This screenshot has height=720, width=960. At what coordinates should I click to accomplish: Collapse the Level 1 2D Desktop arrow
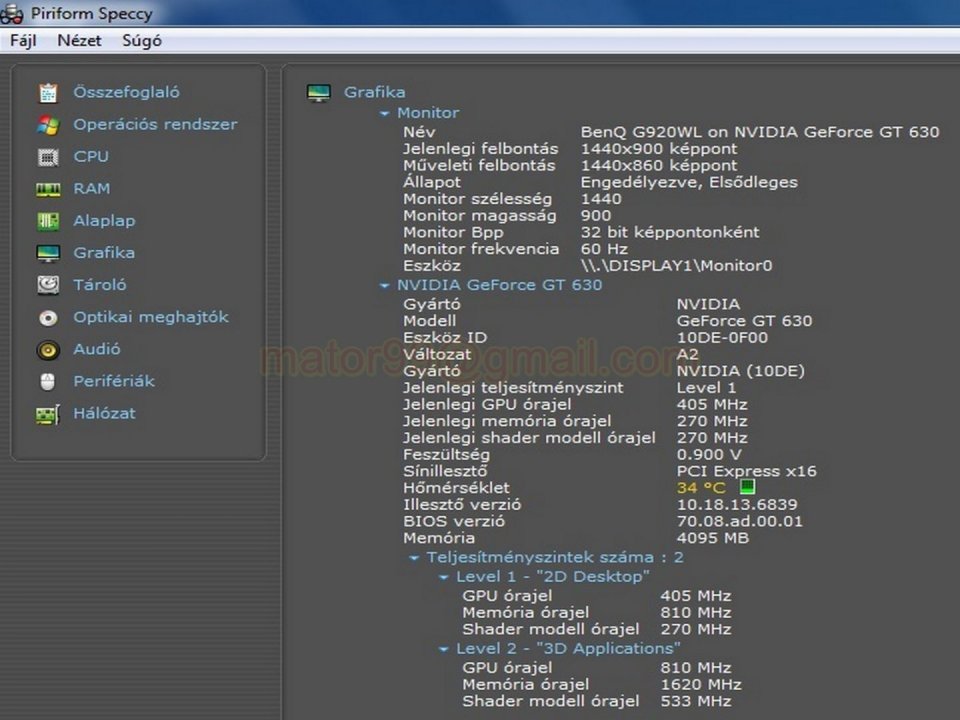444,577
